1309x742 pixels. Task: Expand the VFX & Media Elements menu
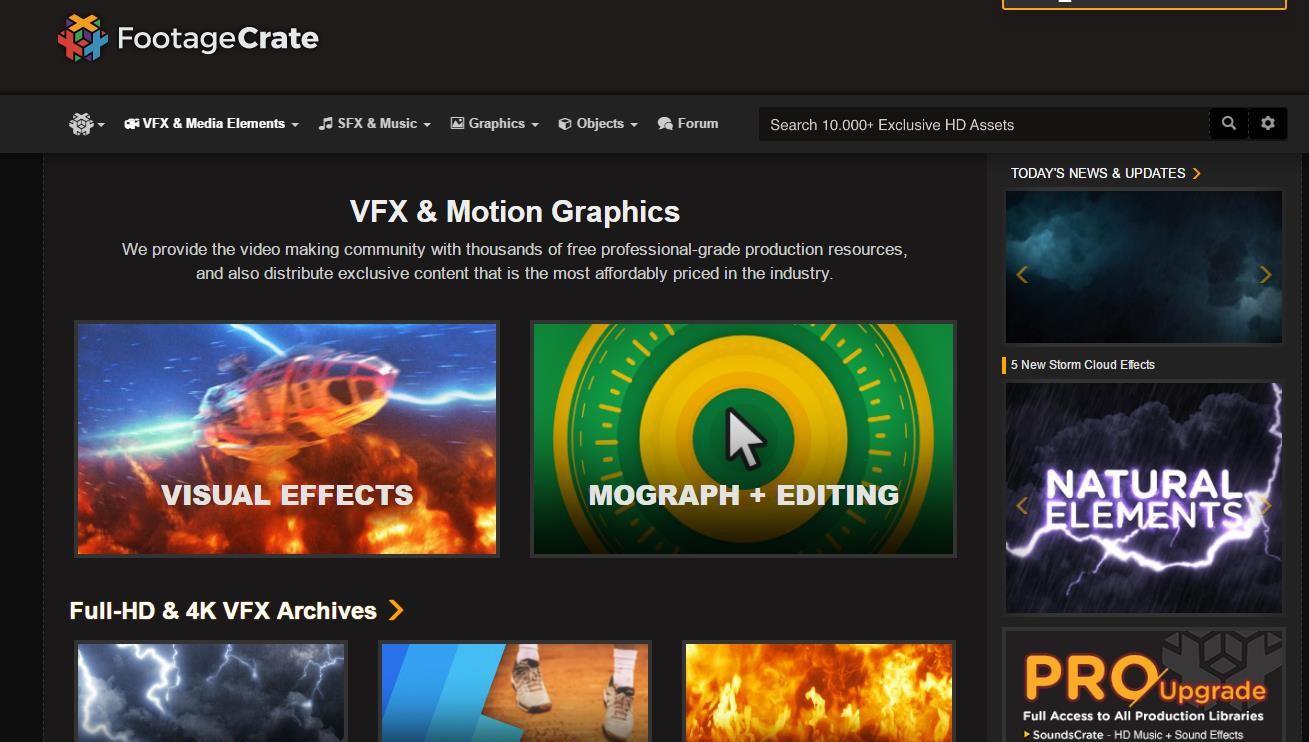click(x=211, y=124)
